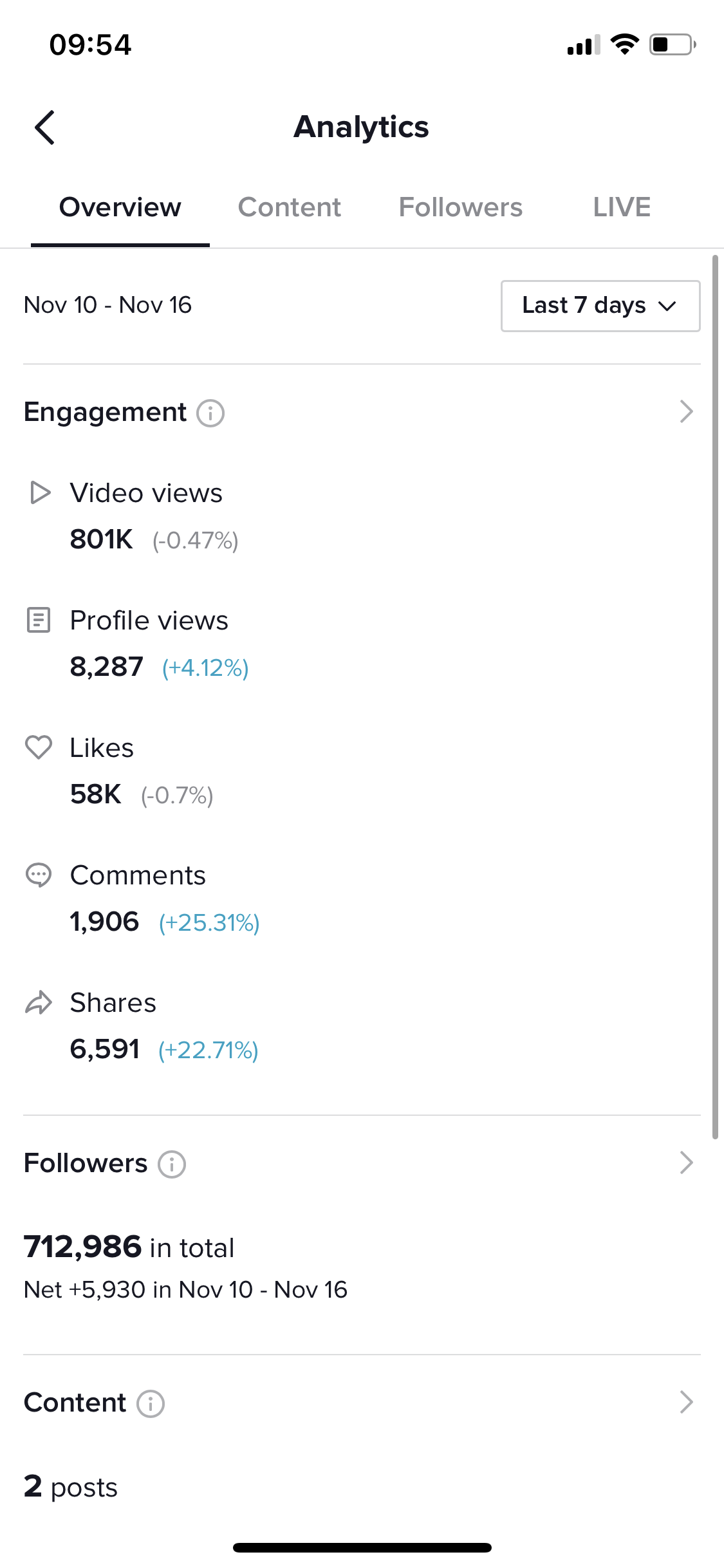
Task: Tap the Shares arrow icon
Action: click(39, 1003)
